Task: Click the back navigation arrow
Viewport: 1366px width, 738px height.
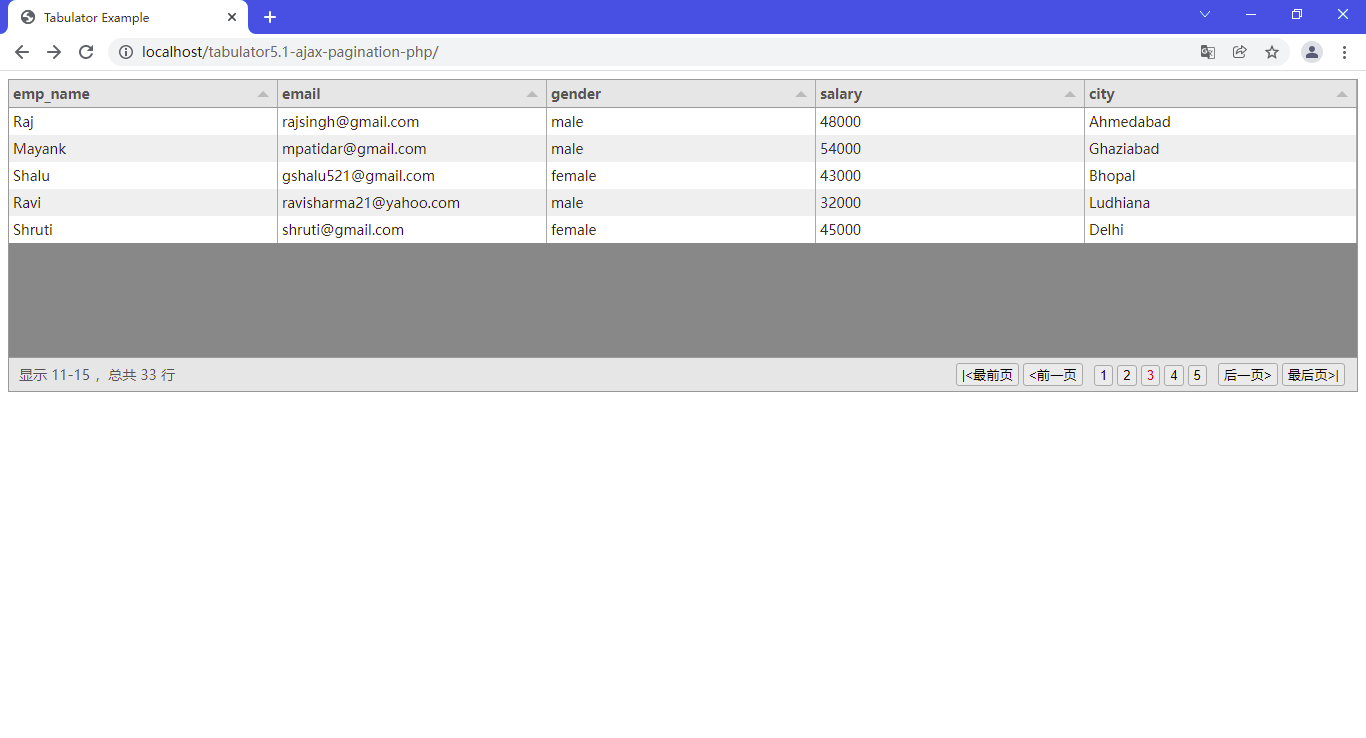Action: 21,52
